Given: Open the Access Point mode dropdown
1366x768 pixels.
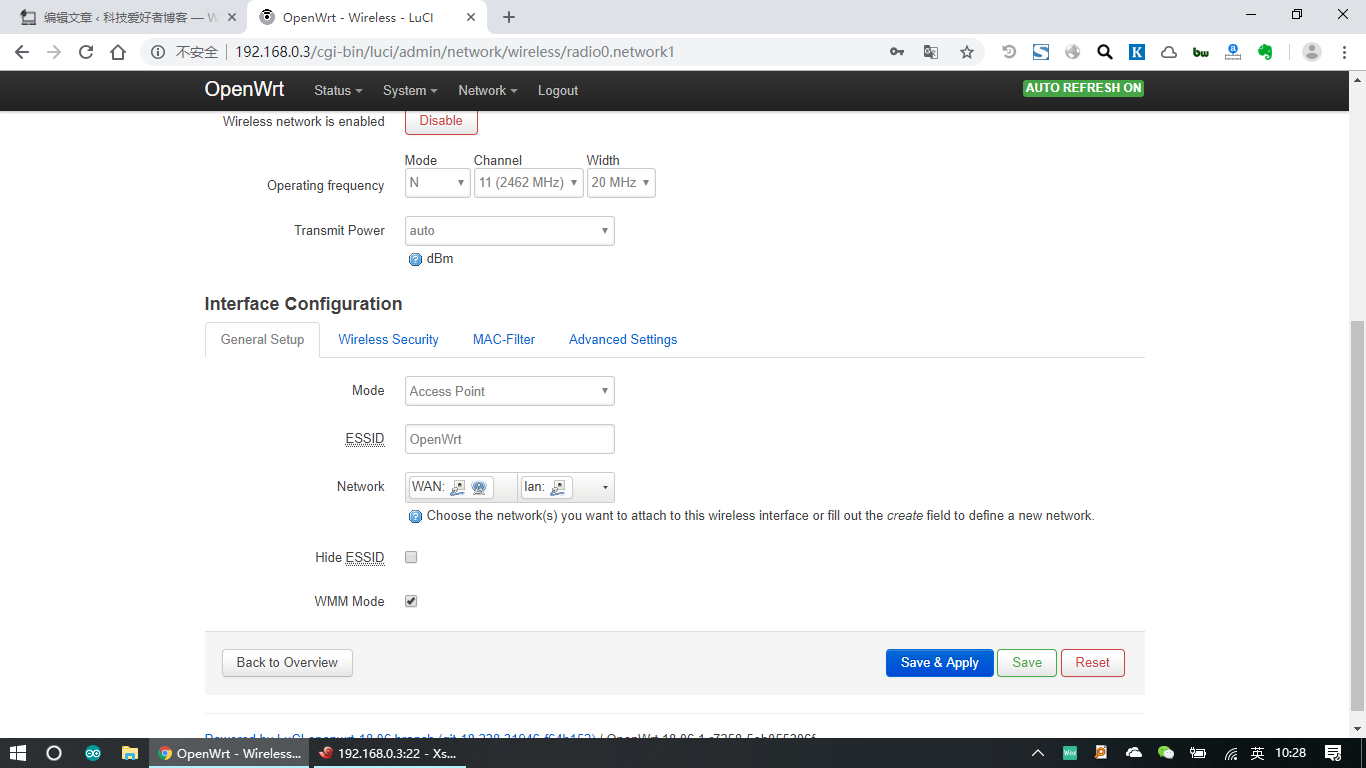Looking at the screenshot, I should 509,391.
